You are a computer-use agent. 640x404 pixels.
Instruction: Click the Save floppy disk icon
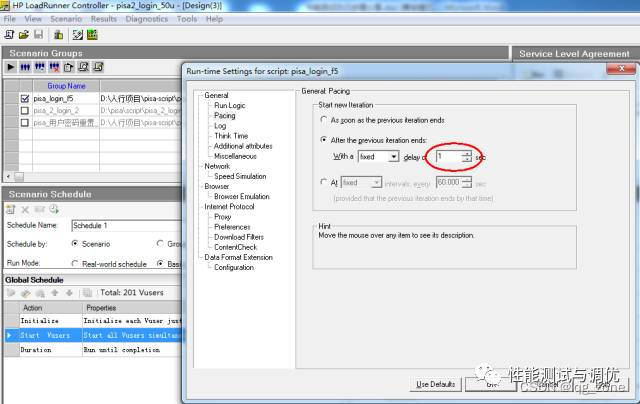coord(38,35)
